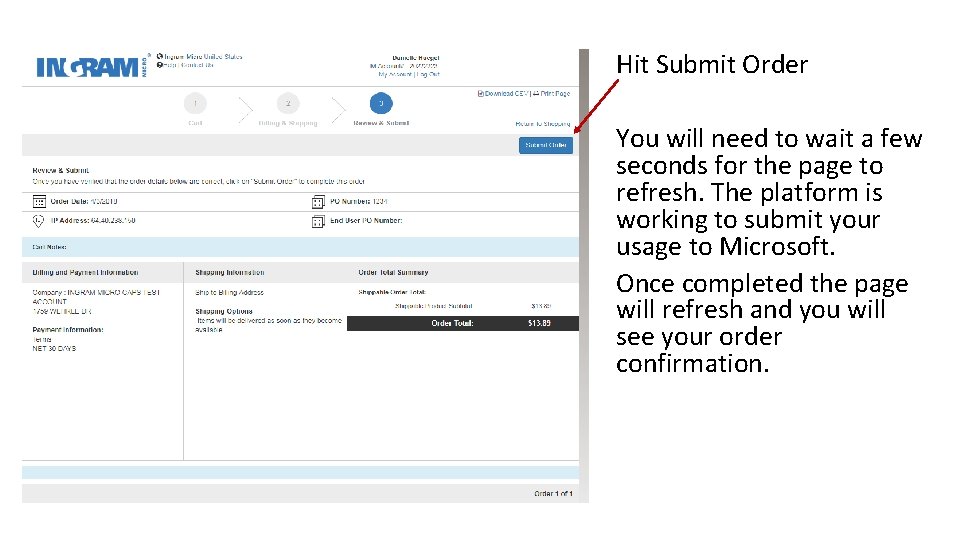960x540 pixels.
Task: Click the Log Out link
Action: coord(428,74)
